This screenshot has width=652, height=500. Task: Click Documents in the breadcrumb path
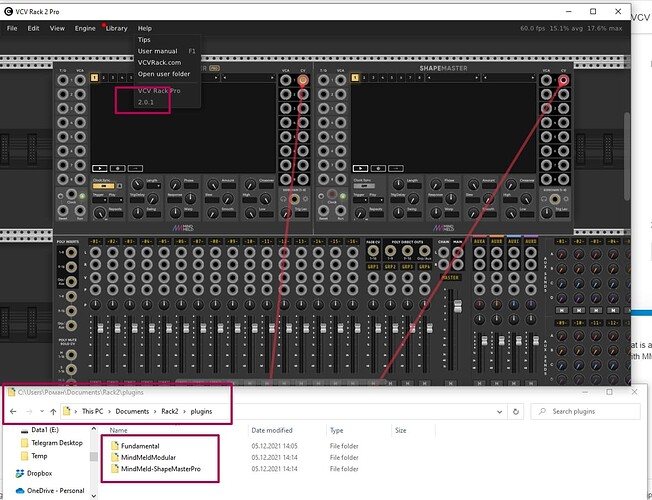132,411
